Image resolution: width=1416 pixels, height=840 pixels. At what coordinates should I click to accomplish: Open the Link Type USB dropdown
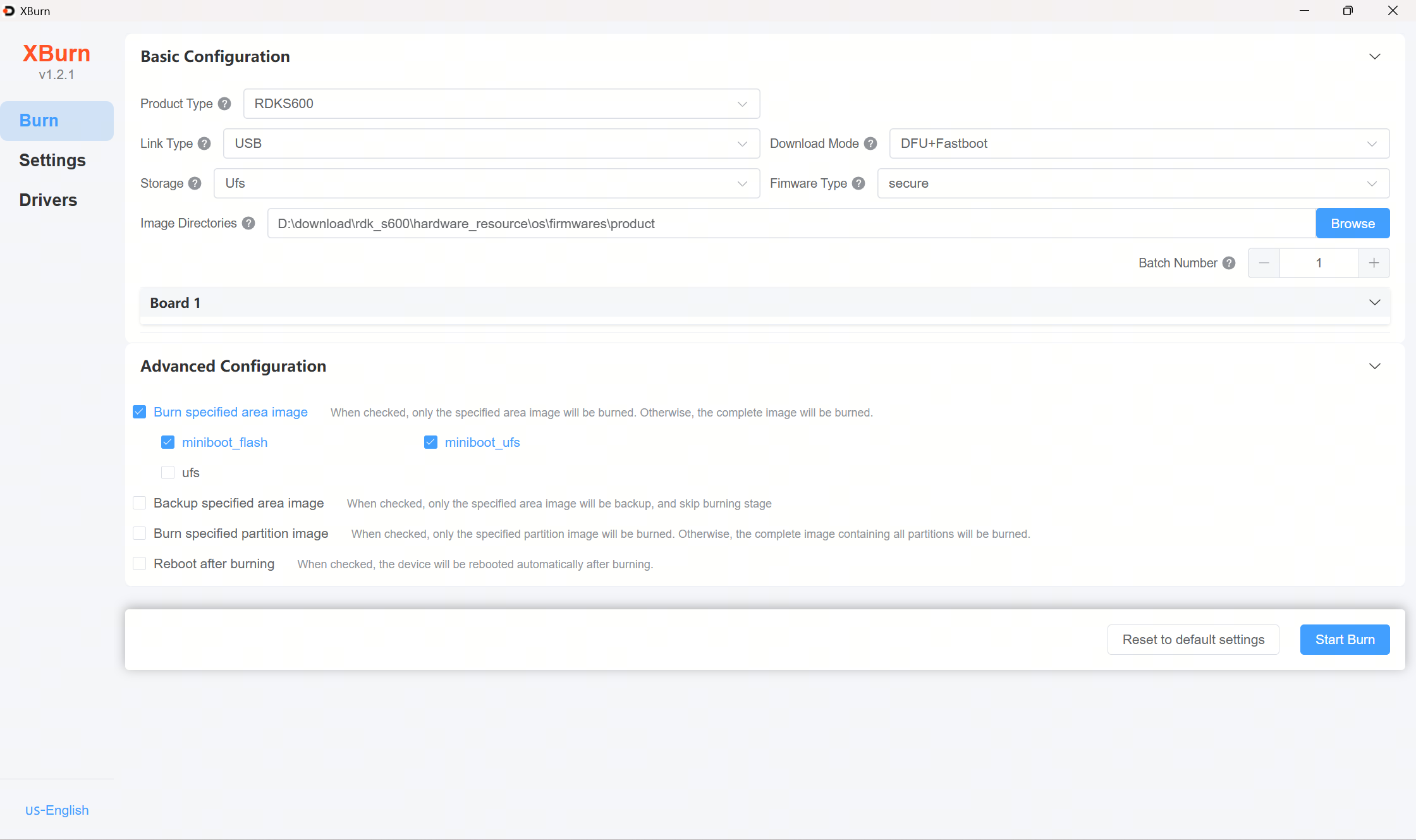(x=491, y=143)
